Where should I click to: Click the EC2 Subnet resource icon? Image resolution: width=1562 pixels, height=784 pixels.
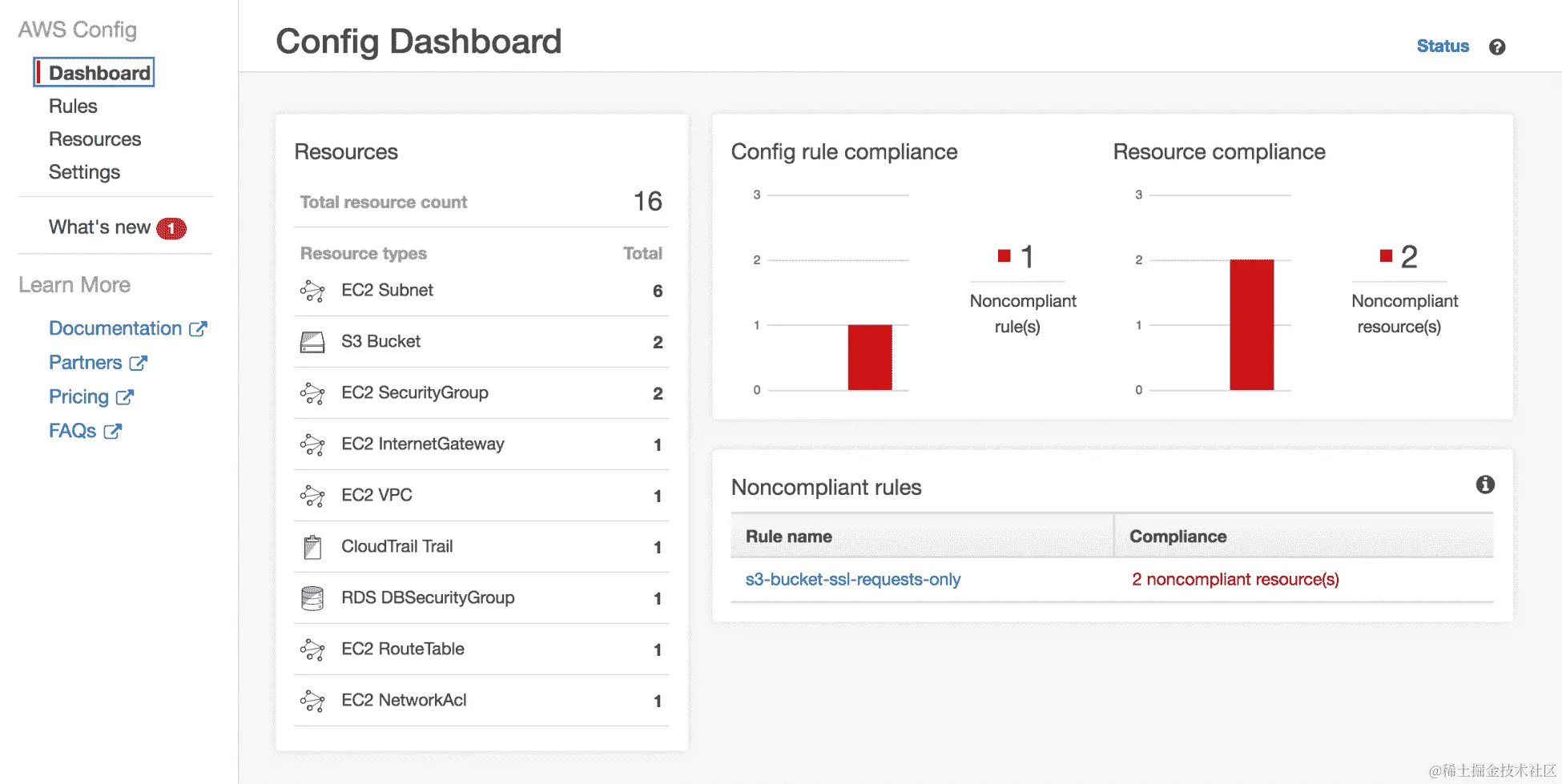[x=312, y=291]
